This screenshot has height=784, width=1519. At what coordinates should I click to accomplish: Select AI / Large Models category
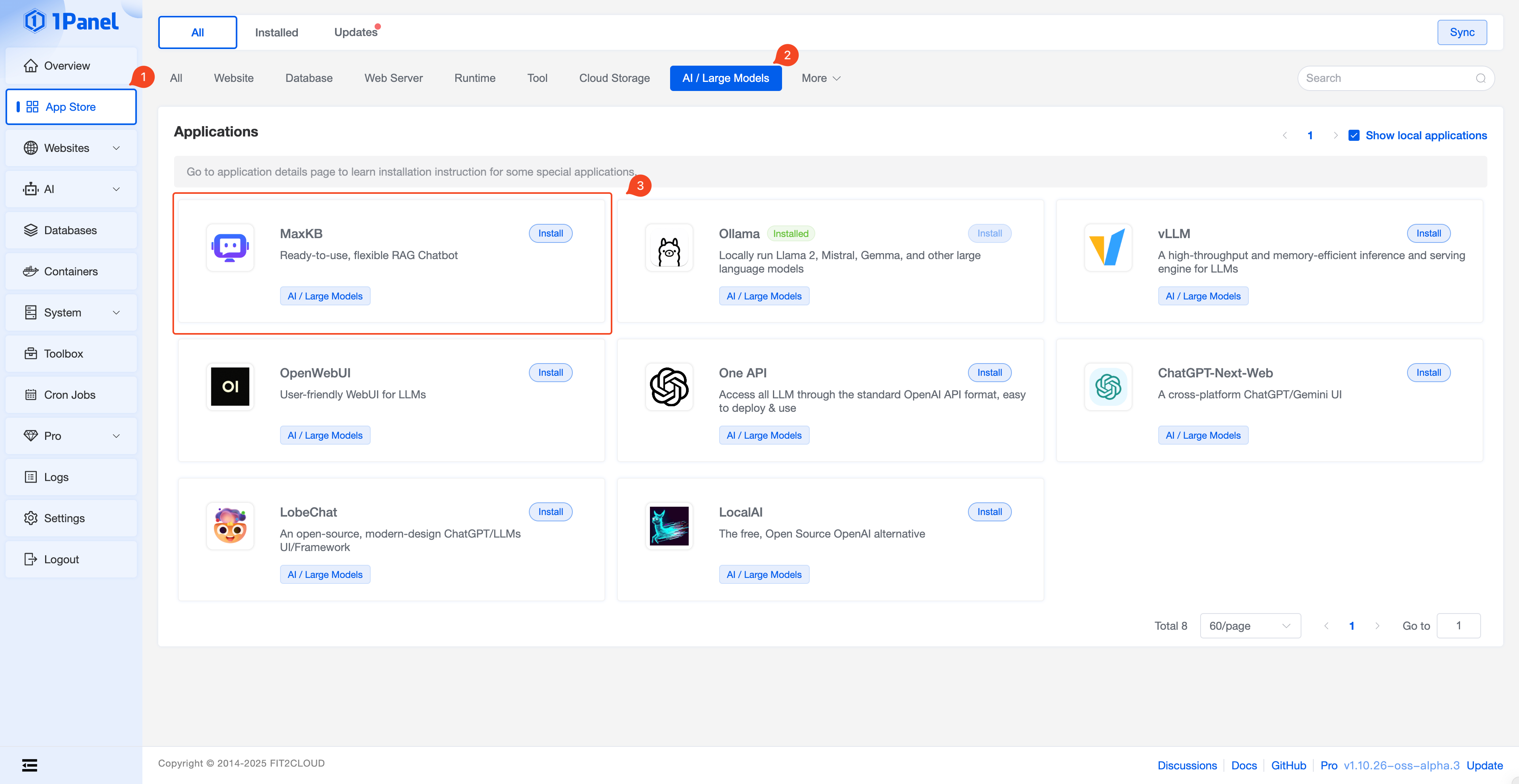click(x=726, y=78)
